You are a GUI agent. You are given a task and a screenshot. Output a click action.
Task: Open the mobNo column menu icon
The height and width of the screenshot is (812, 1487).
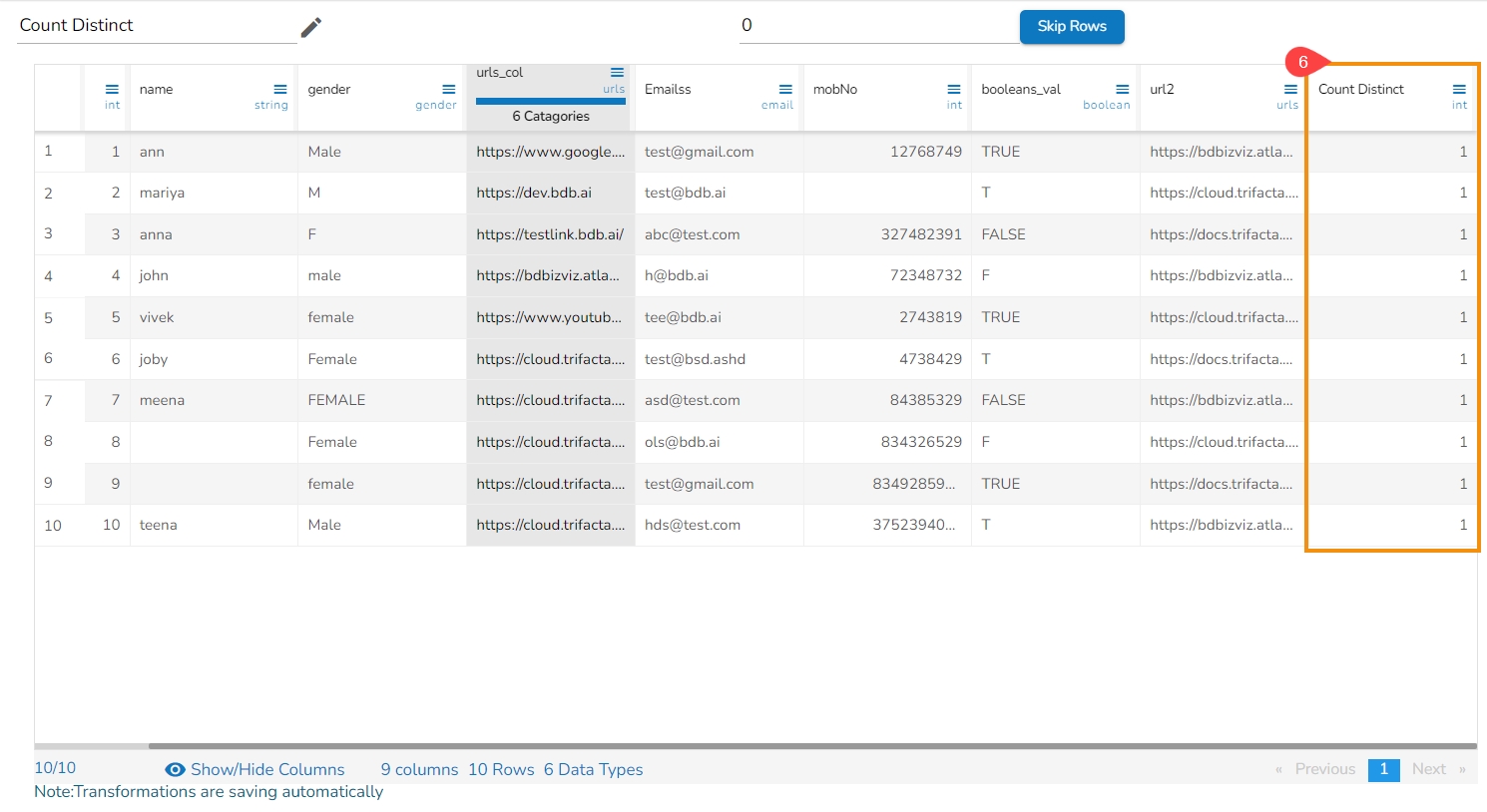[x=954, y=90]
